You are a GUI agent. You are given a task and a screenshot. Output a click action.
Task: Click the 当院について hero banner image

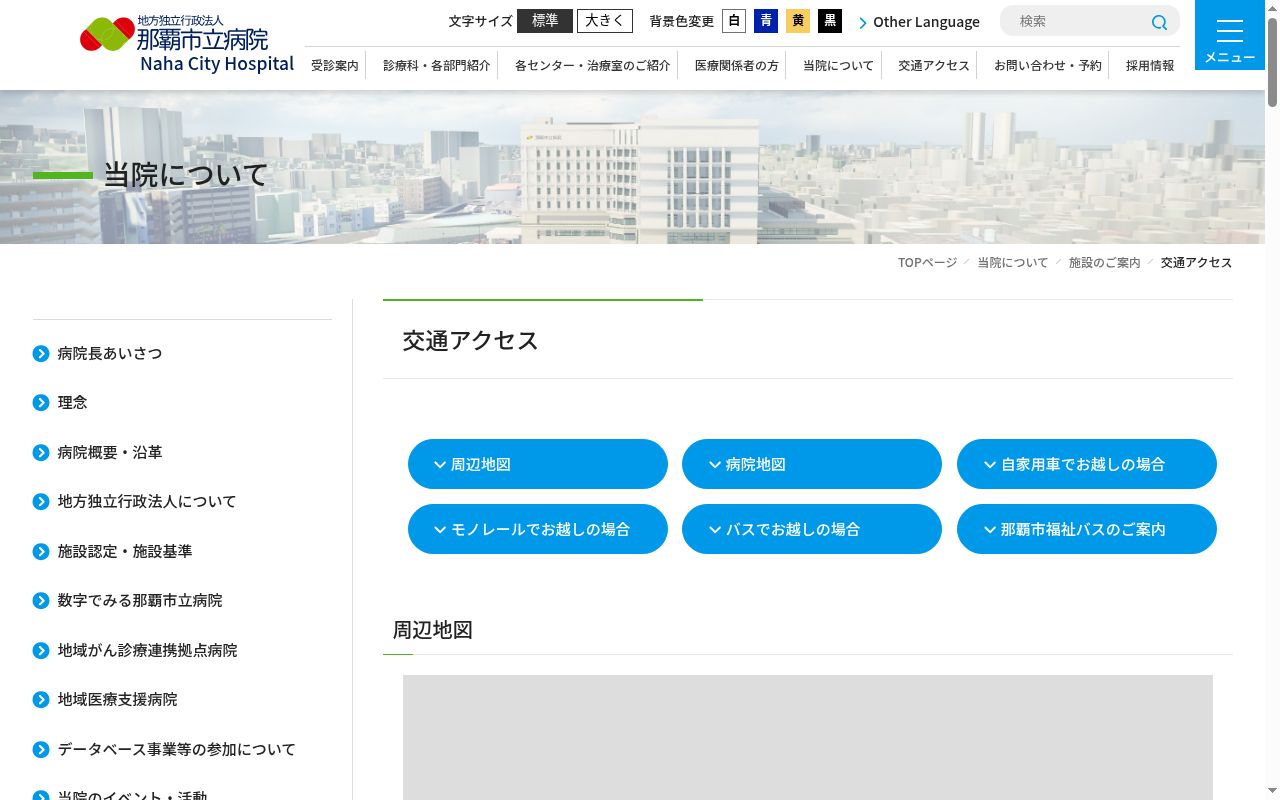632,167
